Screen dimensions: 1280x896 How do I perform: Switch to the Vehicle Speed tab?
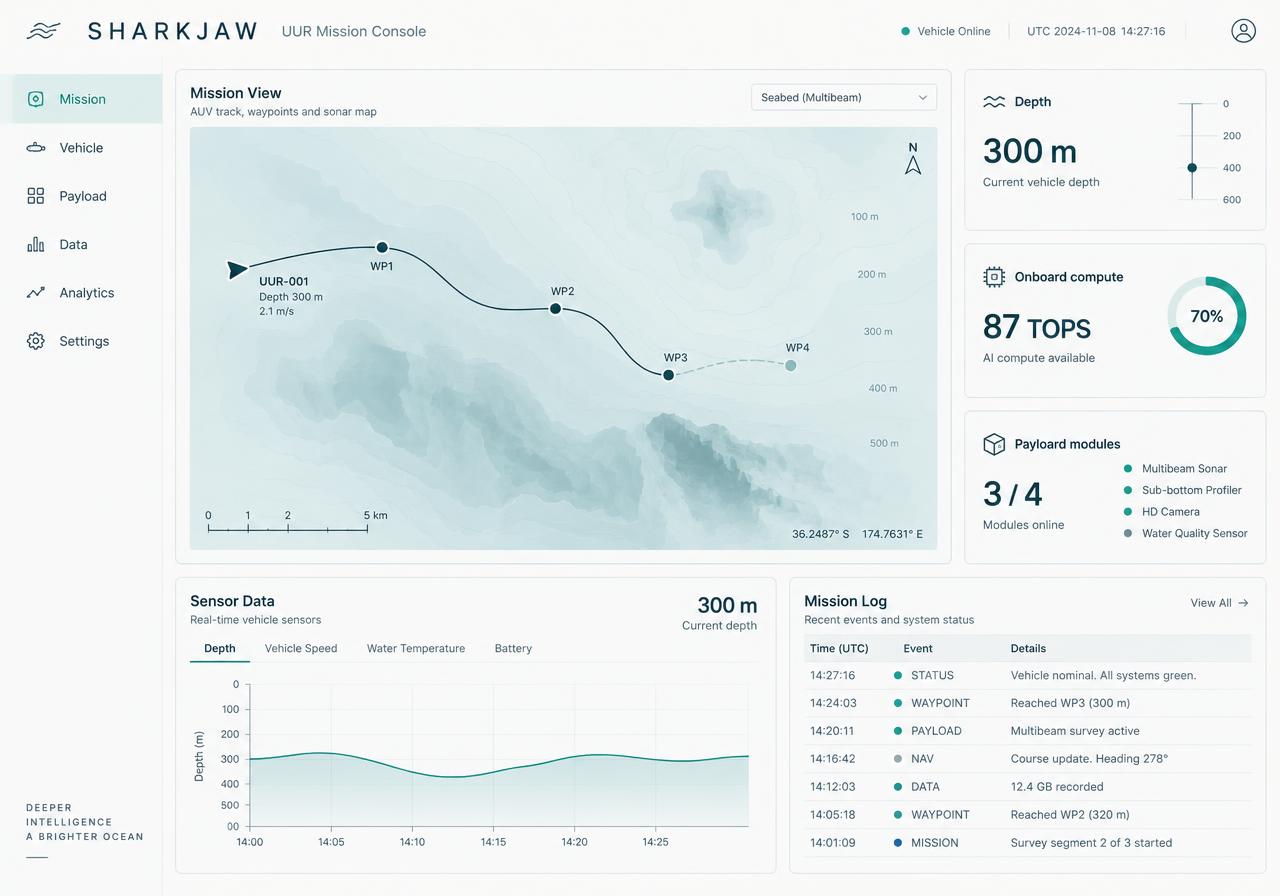[301, 649]
